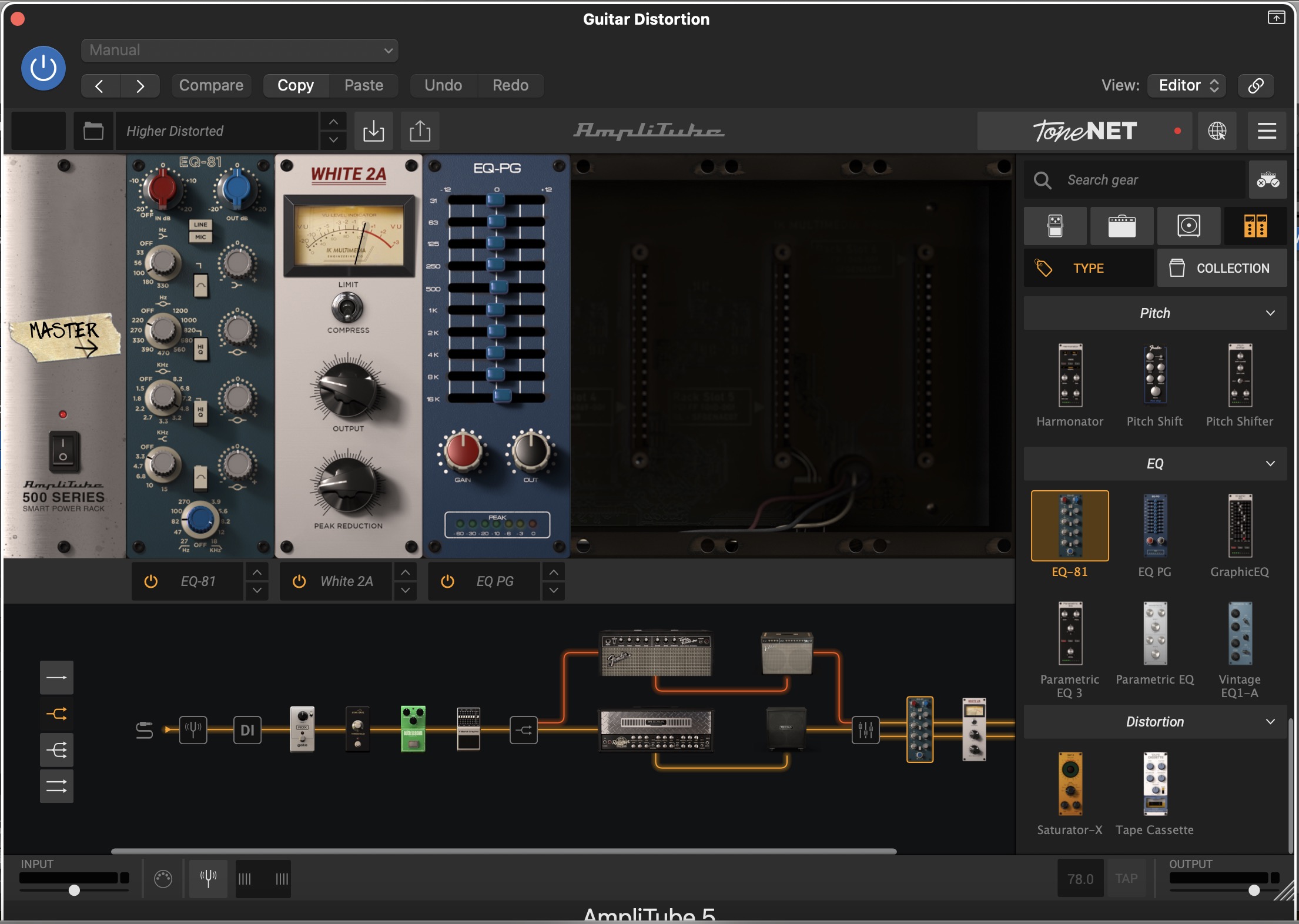Select the stomp pedals gear category
The width and height of the screenshot is (1299, 924).
click(1056, 226)
